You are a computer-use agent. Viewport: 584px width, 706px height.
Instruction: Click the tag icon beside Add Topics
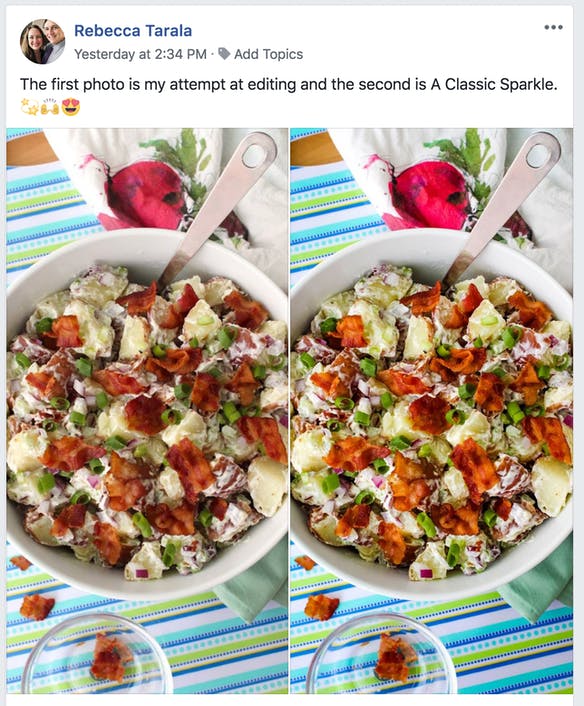click(224, 54)
